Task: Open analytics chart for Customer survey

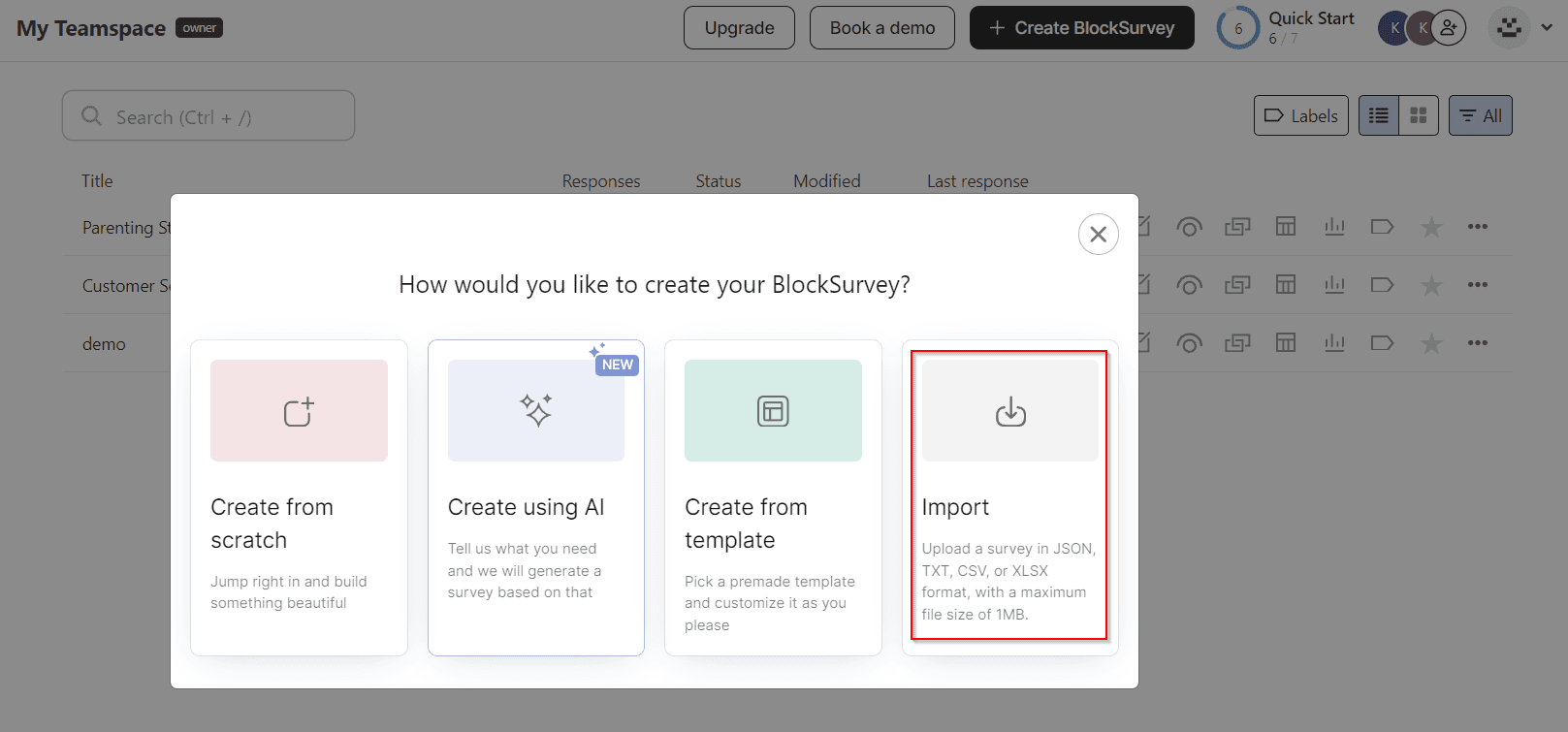Action: click(x=1334, y=285)
